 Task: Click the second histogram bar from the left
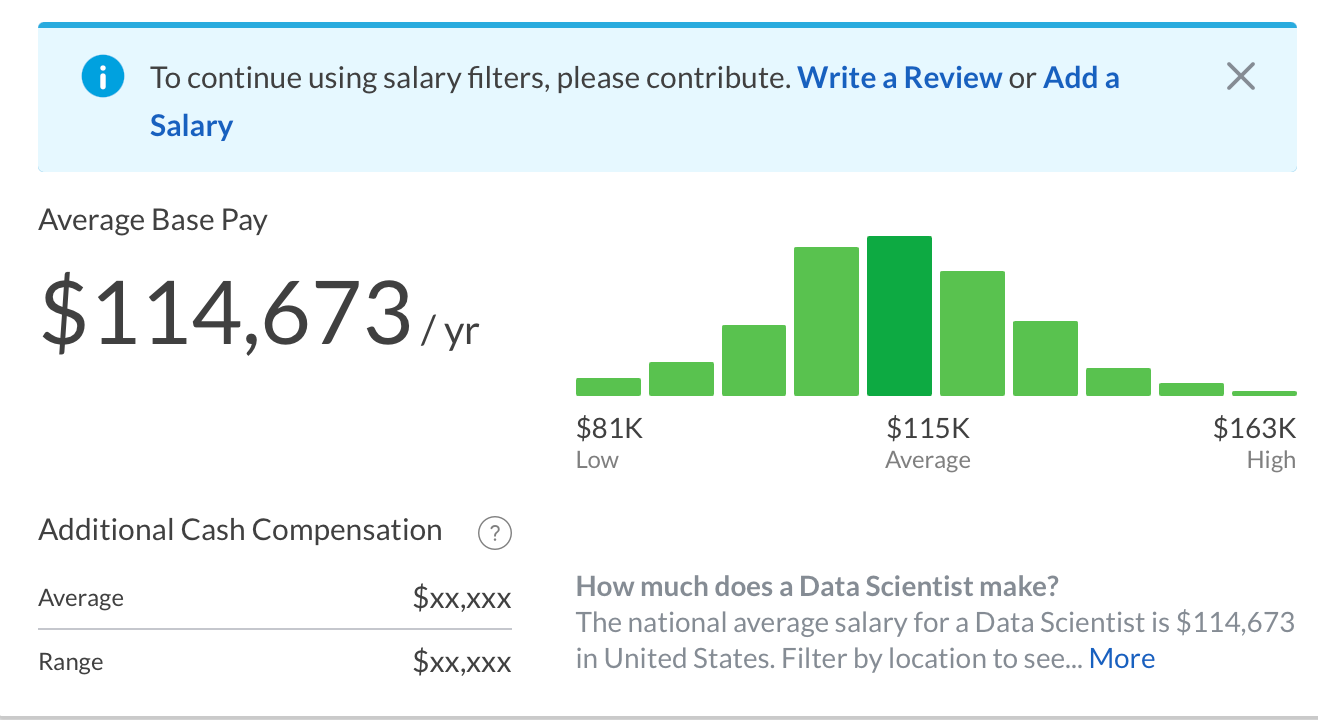pos(681,378)
